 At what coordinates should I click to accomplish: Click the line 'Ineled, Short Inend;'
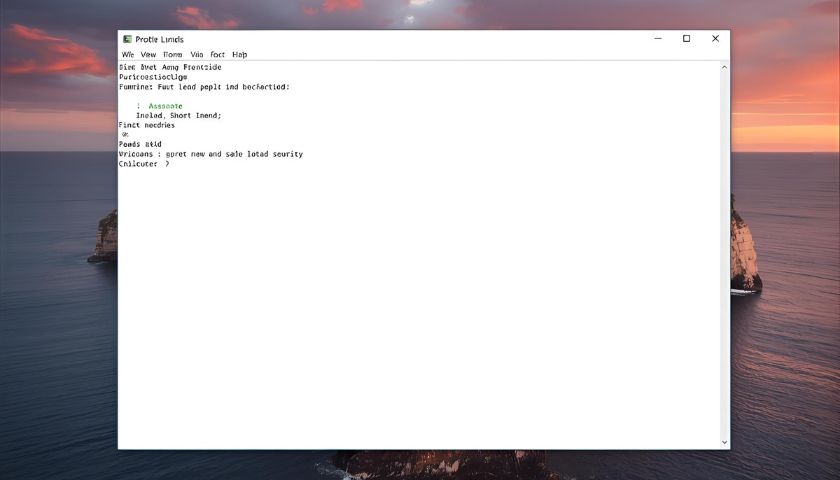click(x=178, y=116)
